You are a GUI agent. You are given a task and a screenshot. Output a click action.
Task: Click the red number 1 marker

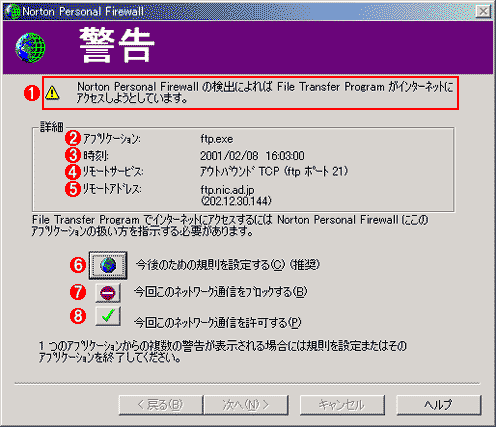(x=32, y=93)
